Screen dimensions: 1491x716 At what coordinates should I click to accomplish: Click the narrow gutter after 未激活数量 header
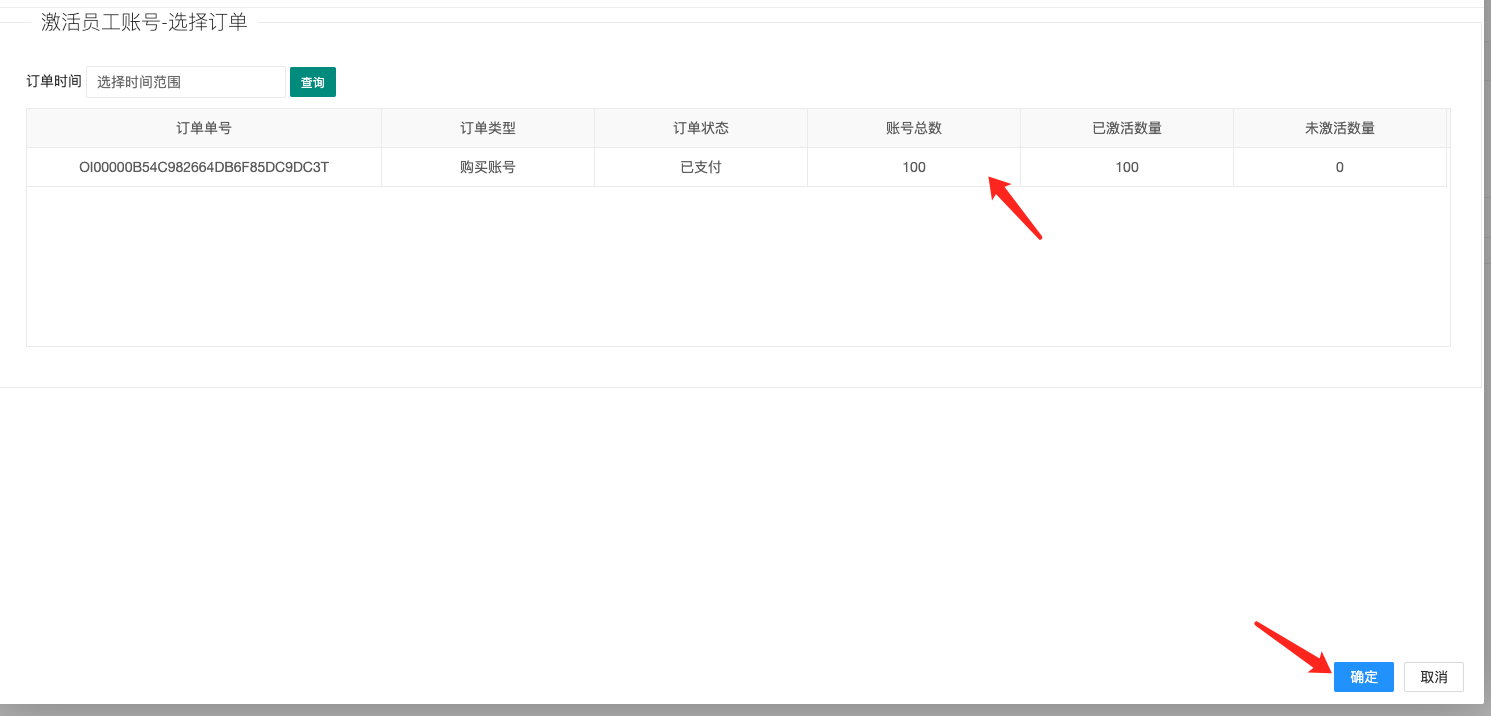[x=1448, y=128]
